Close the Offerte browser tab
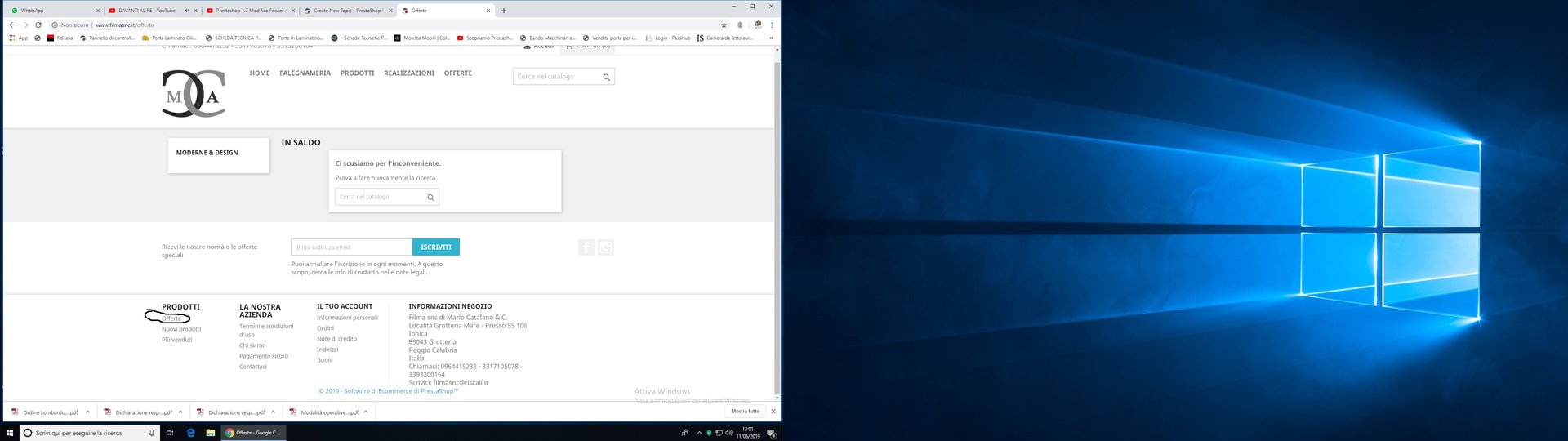Screen dimensions: 1568x441 tap(488, 11)
